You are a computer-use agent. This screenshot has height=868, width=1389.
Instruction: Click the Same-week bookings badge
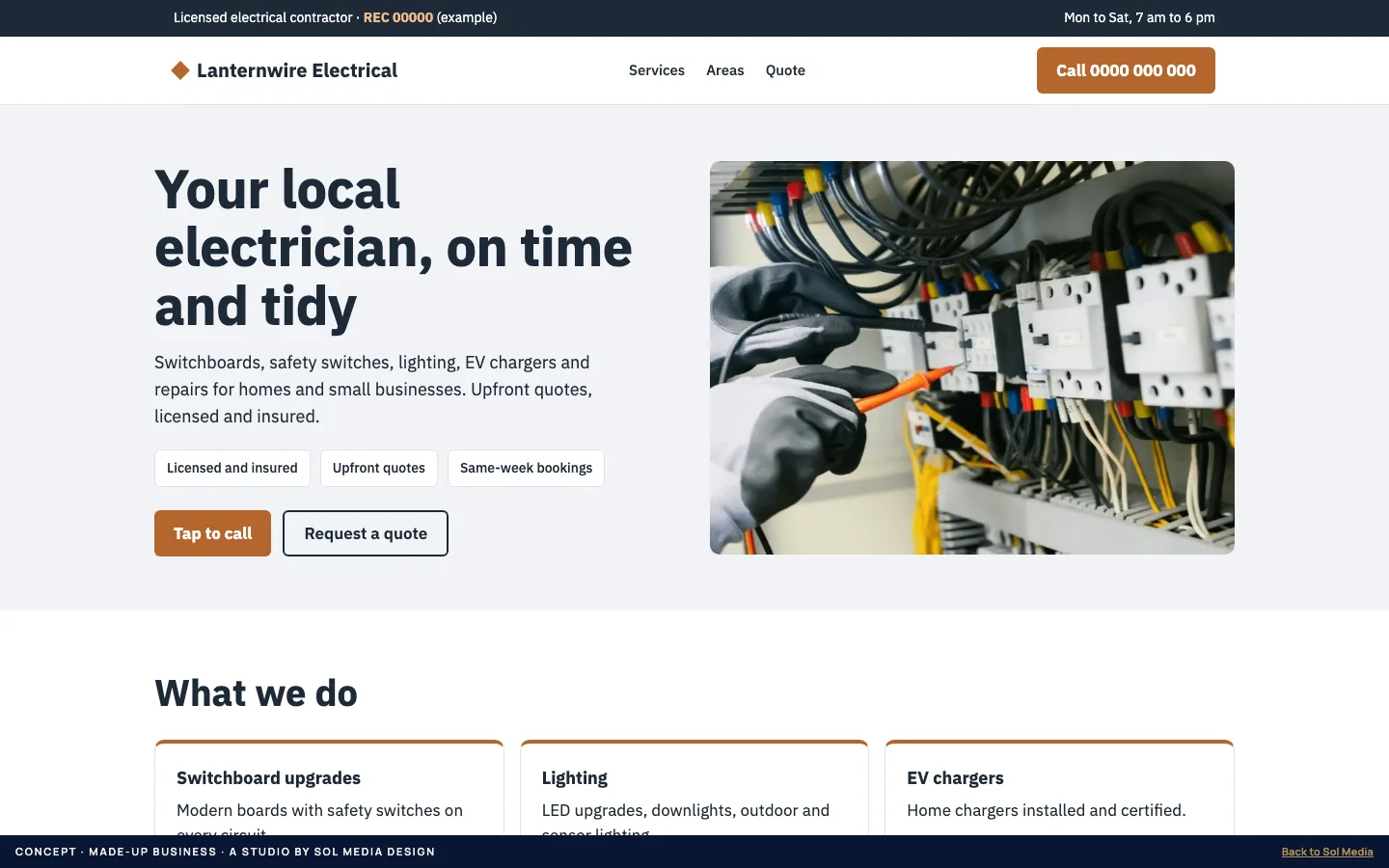pos(526,468)
